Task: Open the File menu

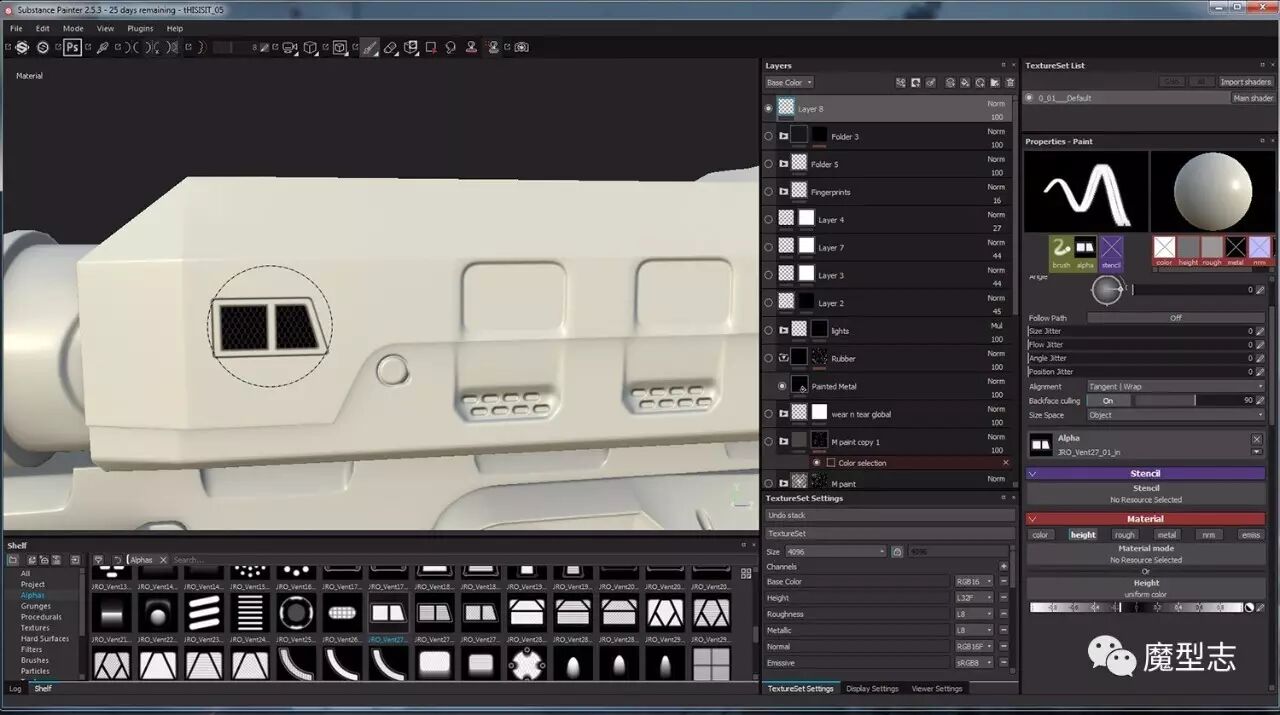Action: [16, 28]
